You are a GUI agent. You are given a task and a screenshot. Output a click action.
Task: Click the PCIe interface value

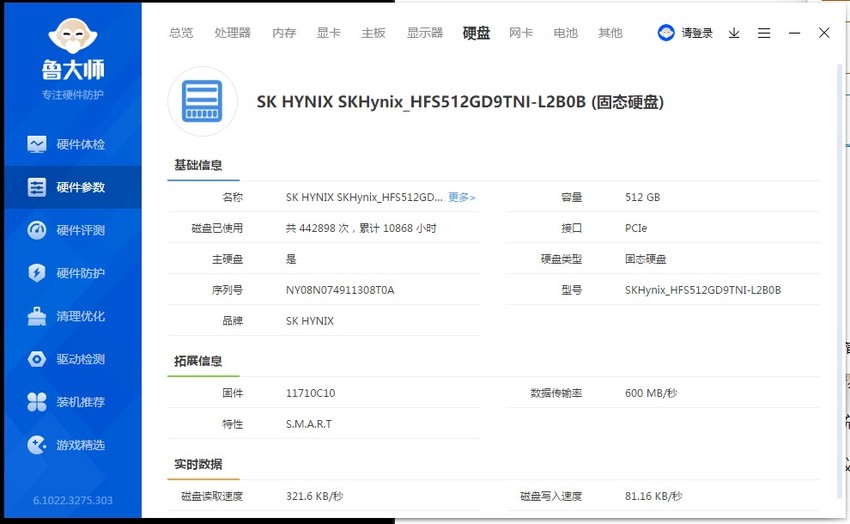636,228
